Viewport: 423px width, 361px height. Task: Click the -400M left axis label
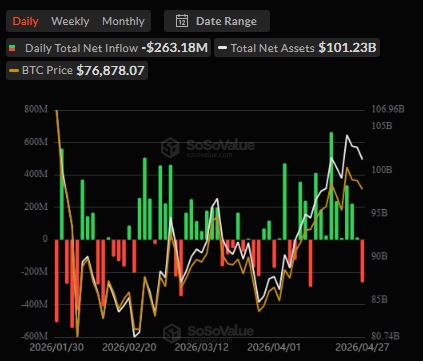[34, 304]
